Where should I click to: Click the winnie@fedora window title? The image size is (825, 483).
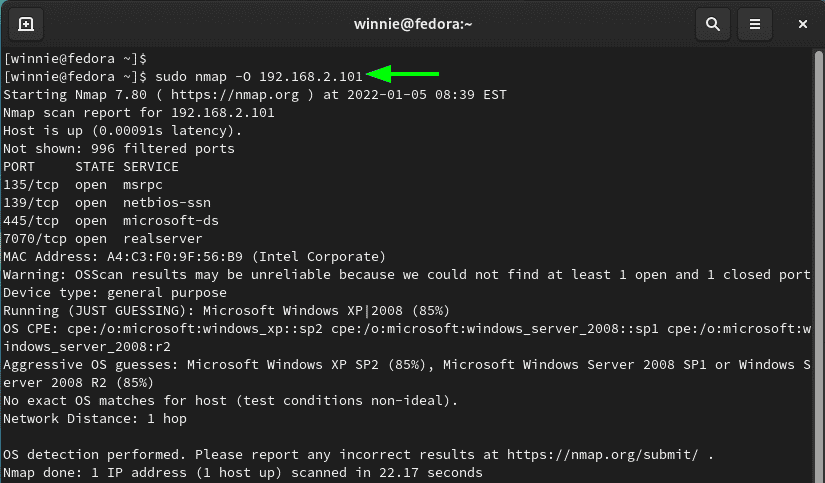pos(413,24)
